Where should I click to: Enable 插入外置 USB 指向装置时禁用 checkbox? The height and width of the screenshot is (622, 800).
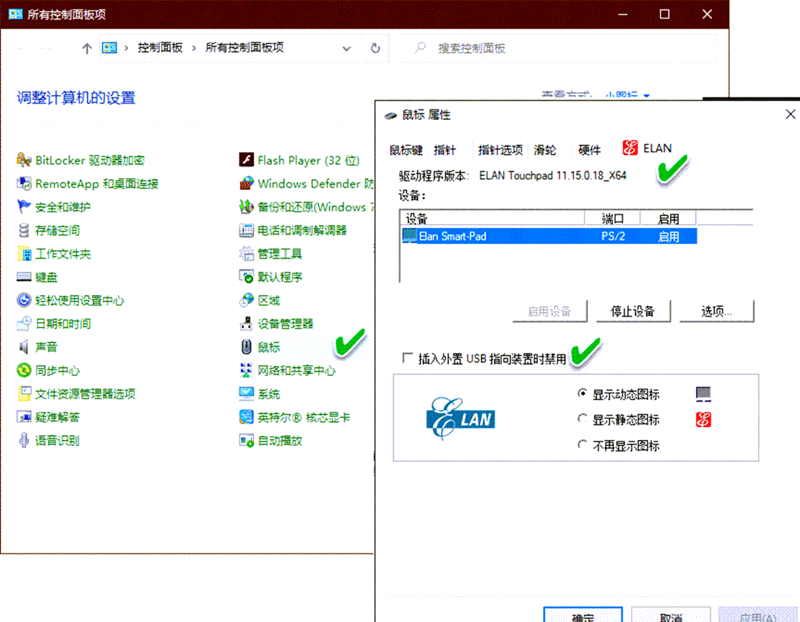[407, 358]
